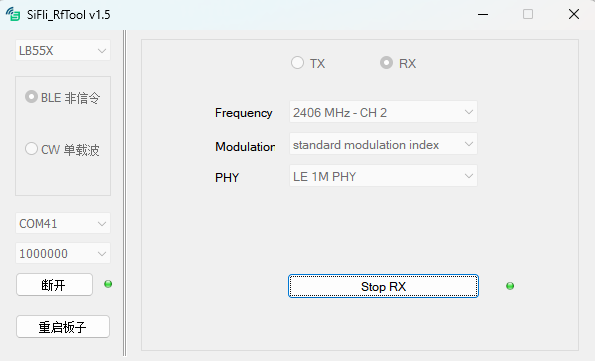Close the SiFli_RfTool window
Screen dimensions: 595x361
click(x=574, y=14)
